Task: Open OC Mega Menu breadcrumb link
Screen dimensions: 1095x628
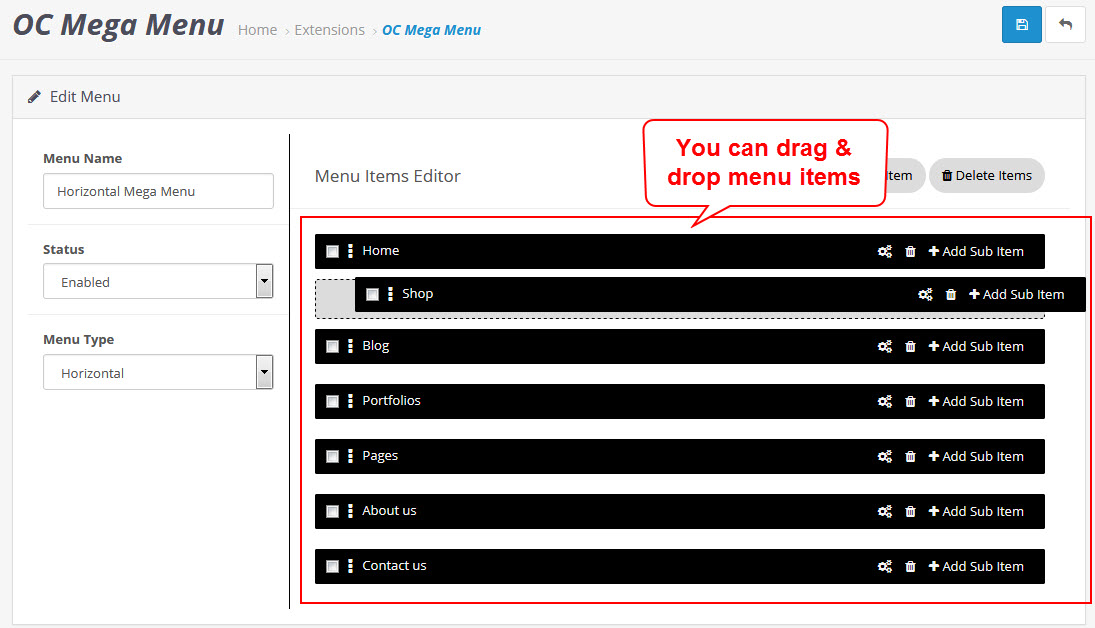Action: pos(432,30)
